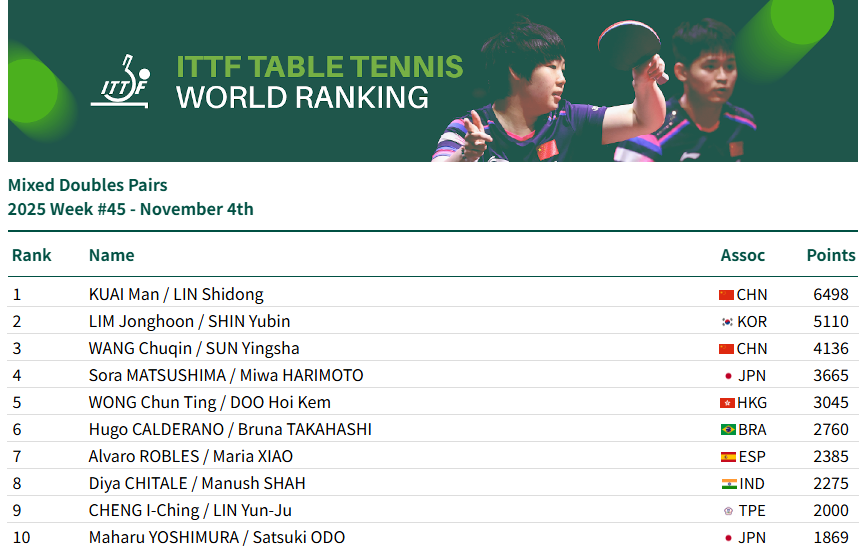Click China flag in WANG Chuqin's row

click(726, 349)
